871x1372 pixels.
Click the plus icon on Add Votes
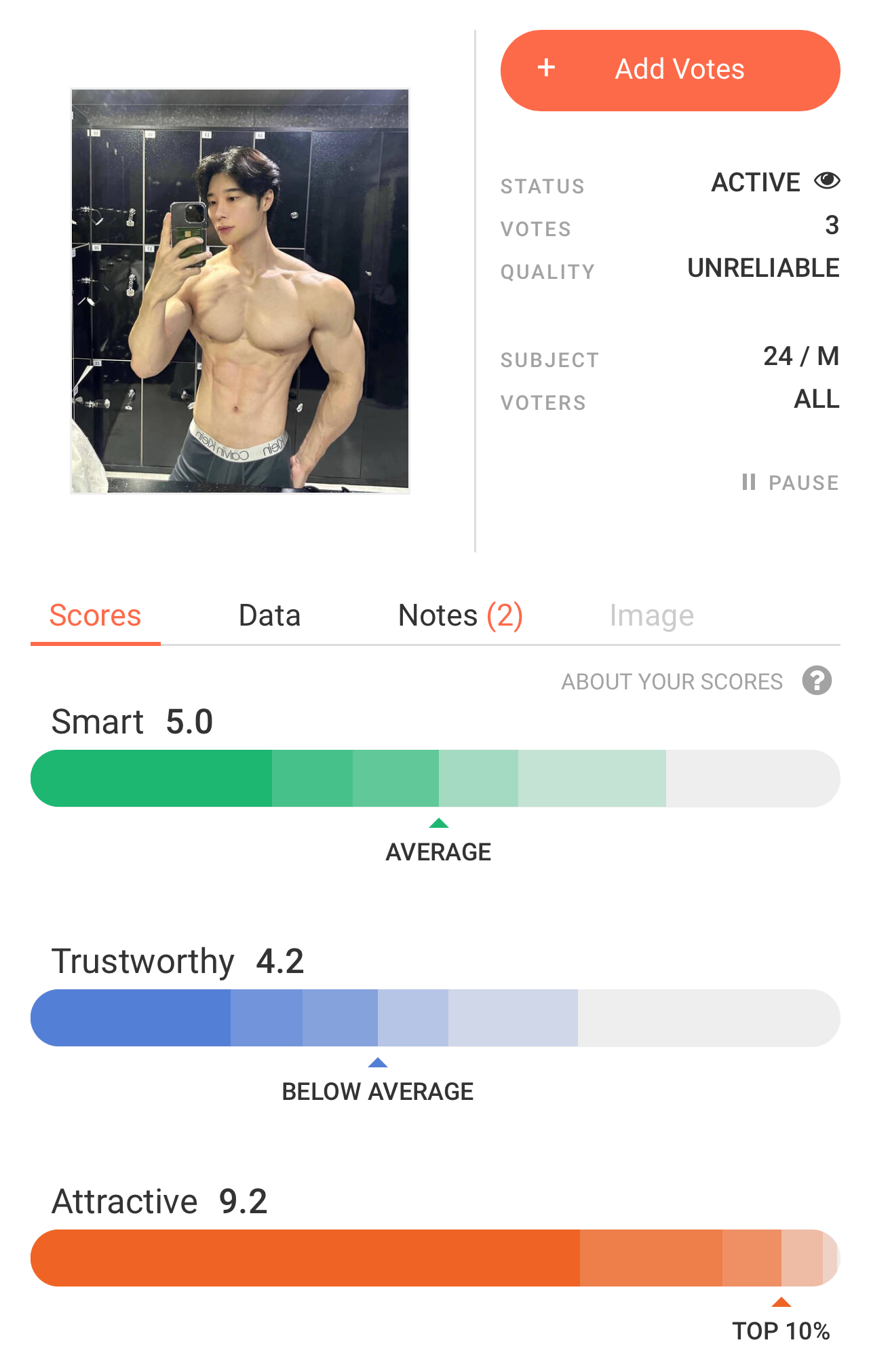pos(546,68)
